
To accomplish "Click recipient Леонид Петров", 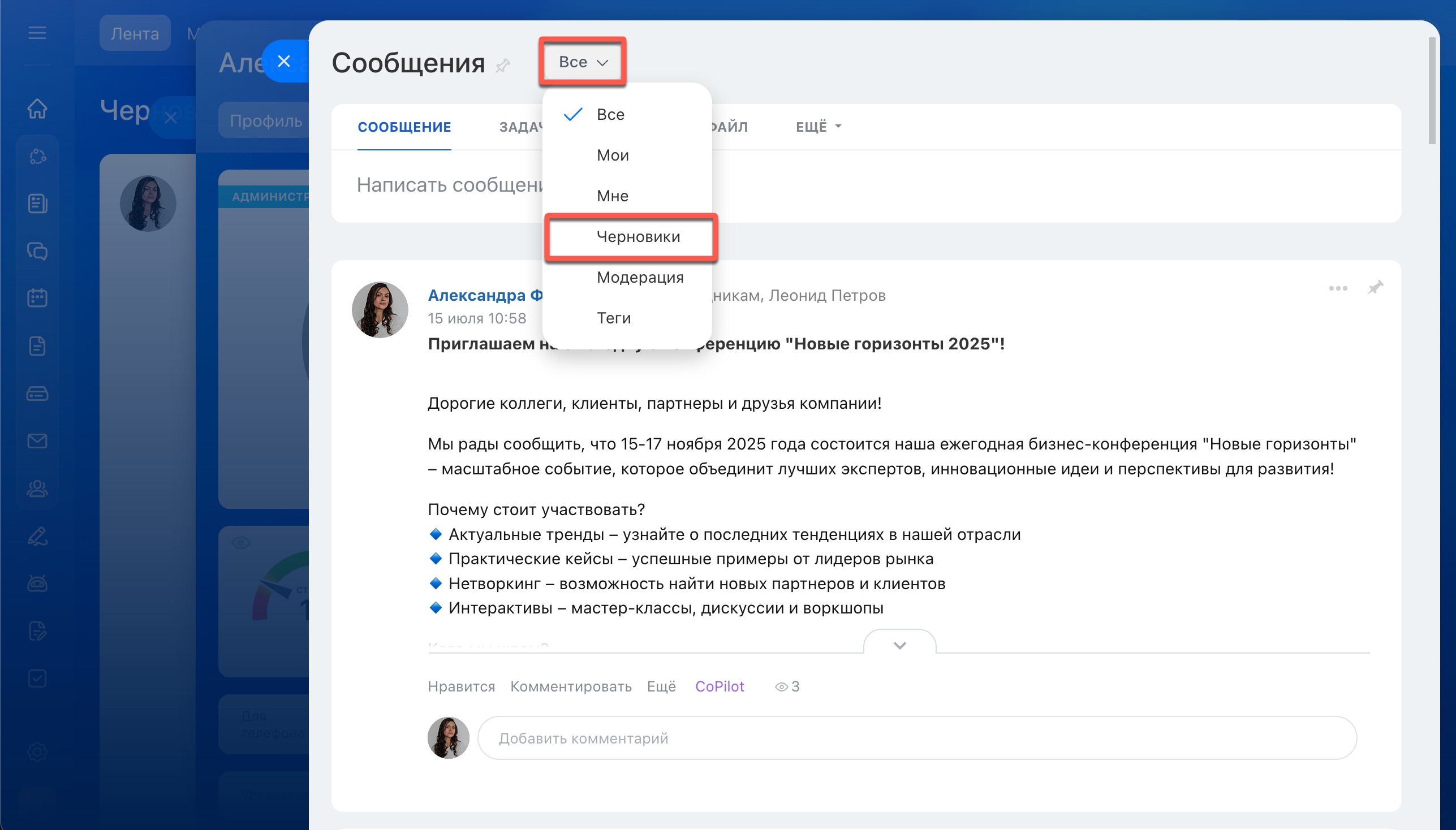I will 828,295.
